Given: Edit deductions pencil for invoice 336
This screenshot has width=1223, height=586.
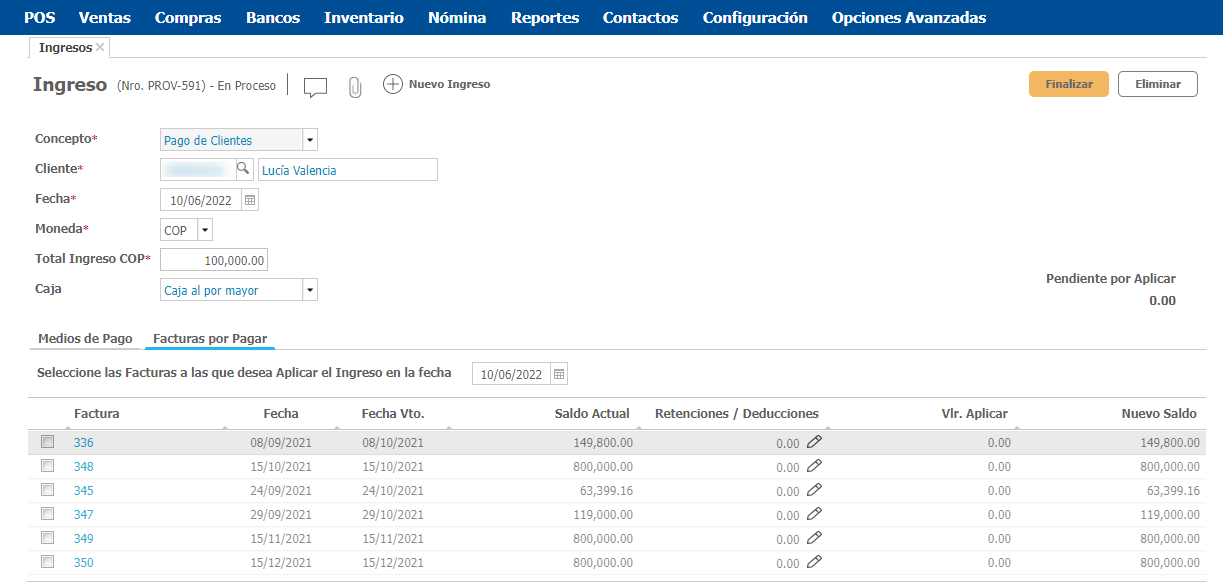Looking at the screenshot, I should pos(814,442).
